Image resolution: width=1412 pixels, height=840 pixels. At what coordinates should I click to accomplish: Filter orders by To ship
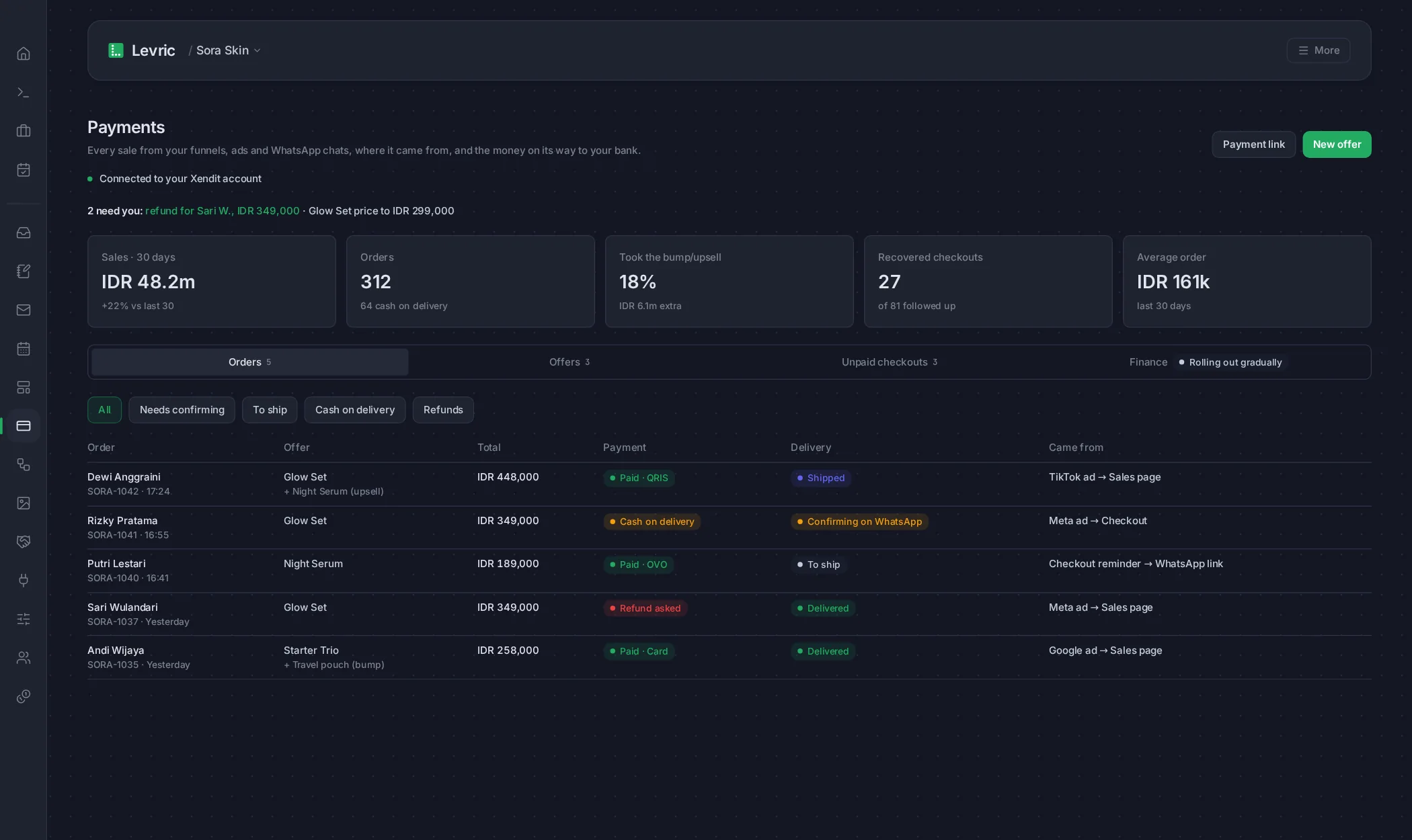[270, 410]
